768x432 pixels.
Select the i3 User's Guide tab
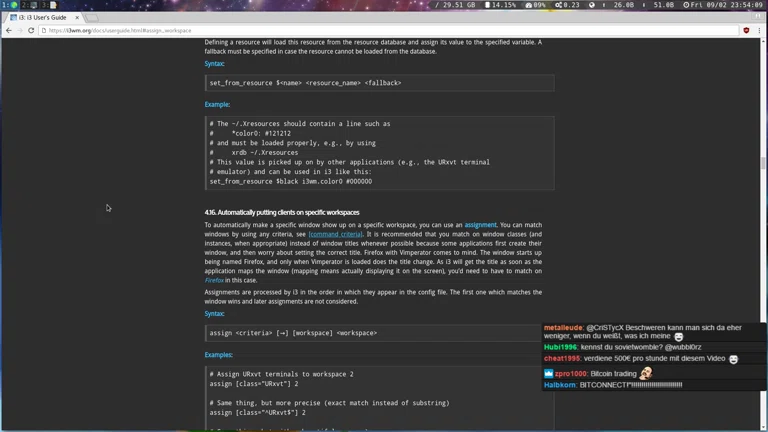pos(42,17)
